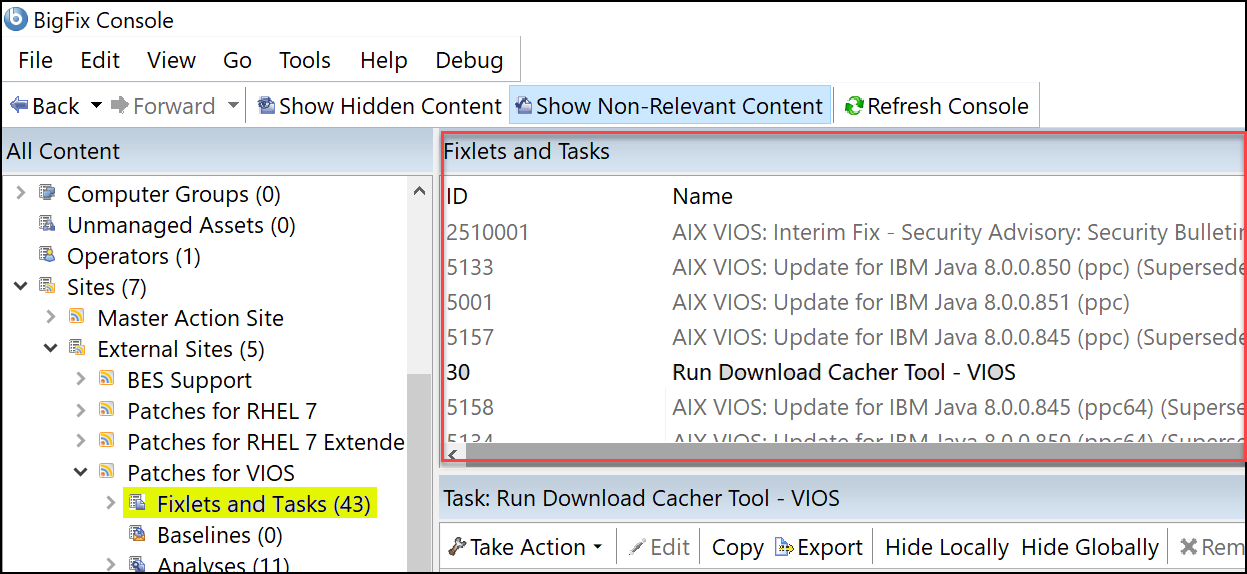Click the Show Hidden Content icon
Image resolution: width=1247 pixels, height=574 pixels.
[x=266, y=105]
